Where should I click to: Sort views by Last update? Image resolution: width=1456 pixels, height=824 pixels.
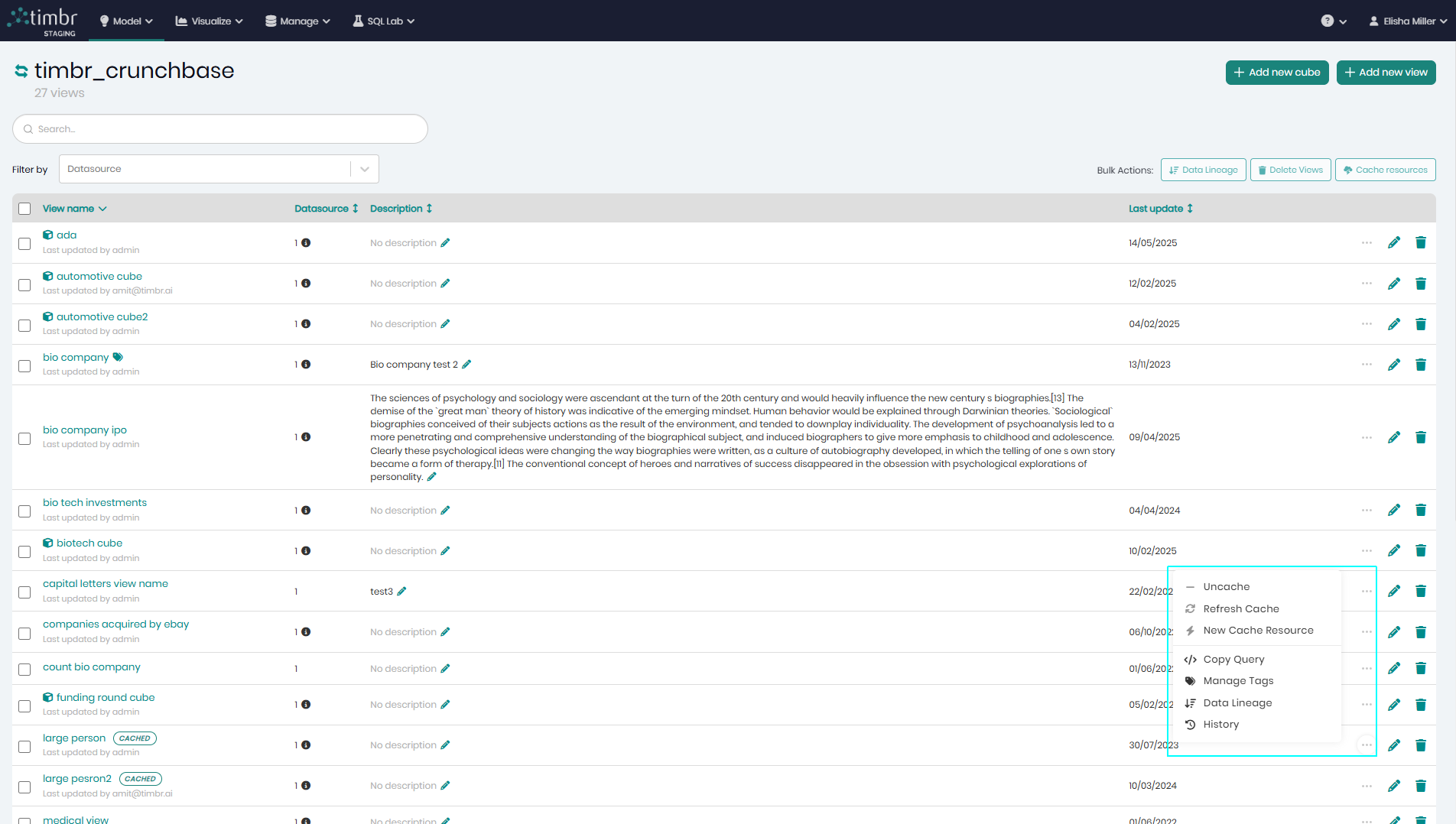pyautogui.click(x=1161, y=208)
